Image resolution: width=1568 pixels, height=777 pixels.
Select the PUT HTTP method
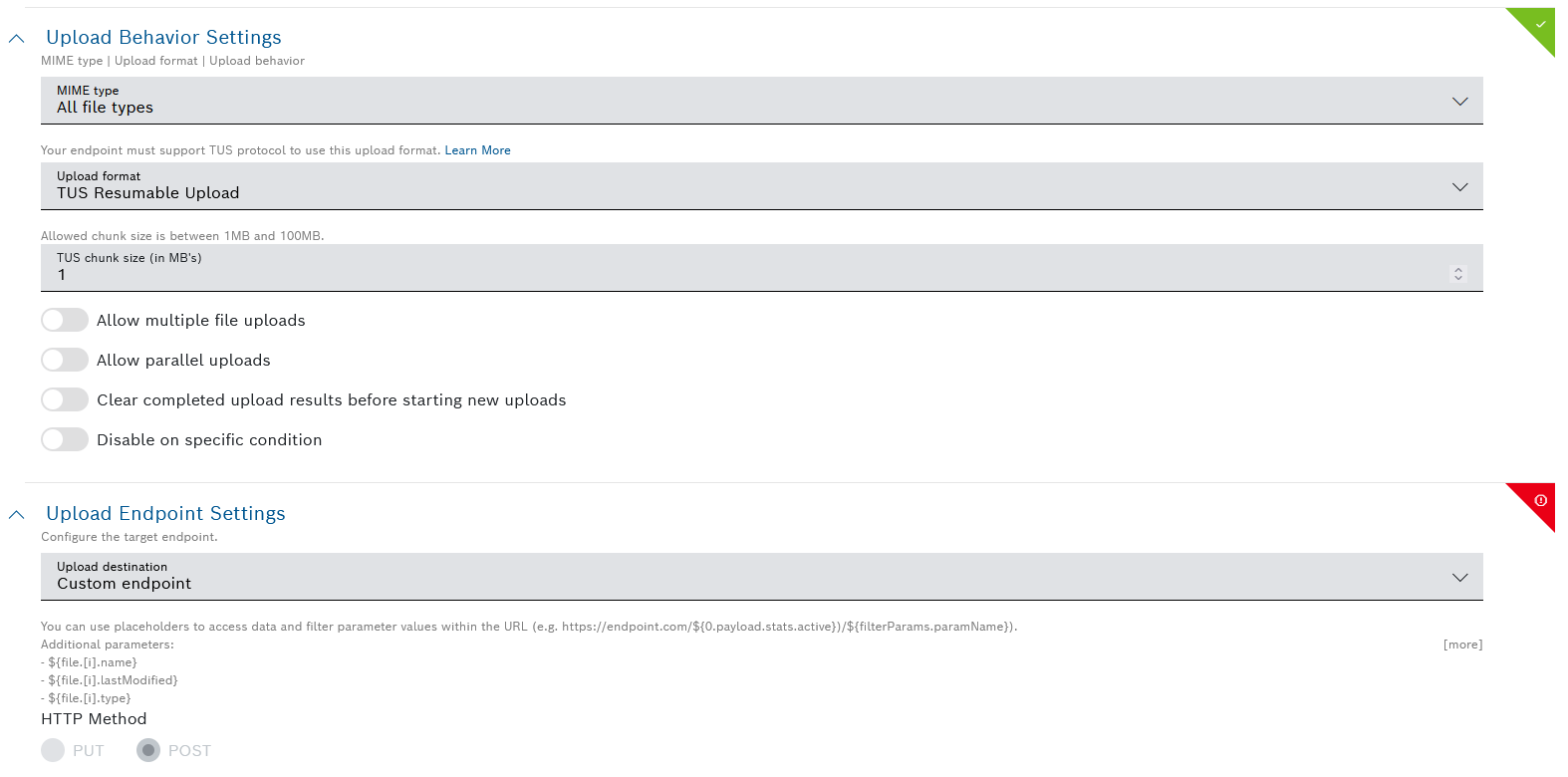54,750
